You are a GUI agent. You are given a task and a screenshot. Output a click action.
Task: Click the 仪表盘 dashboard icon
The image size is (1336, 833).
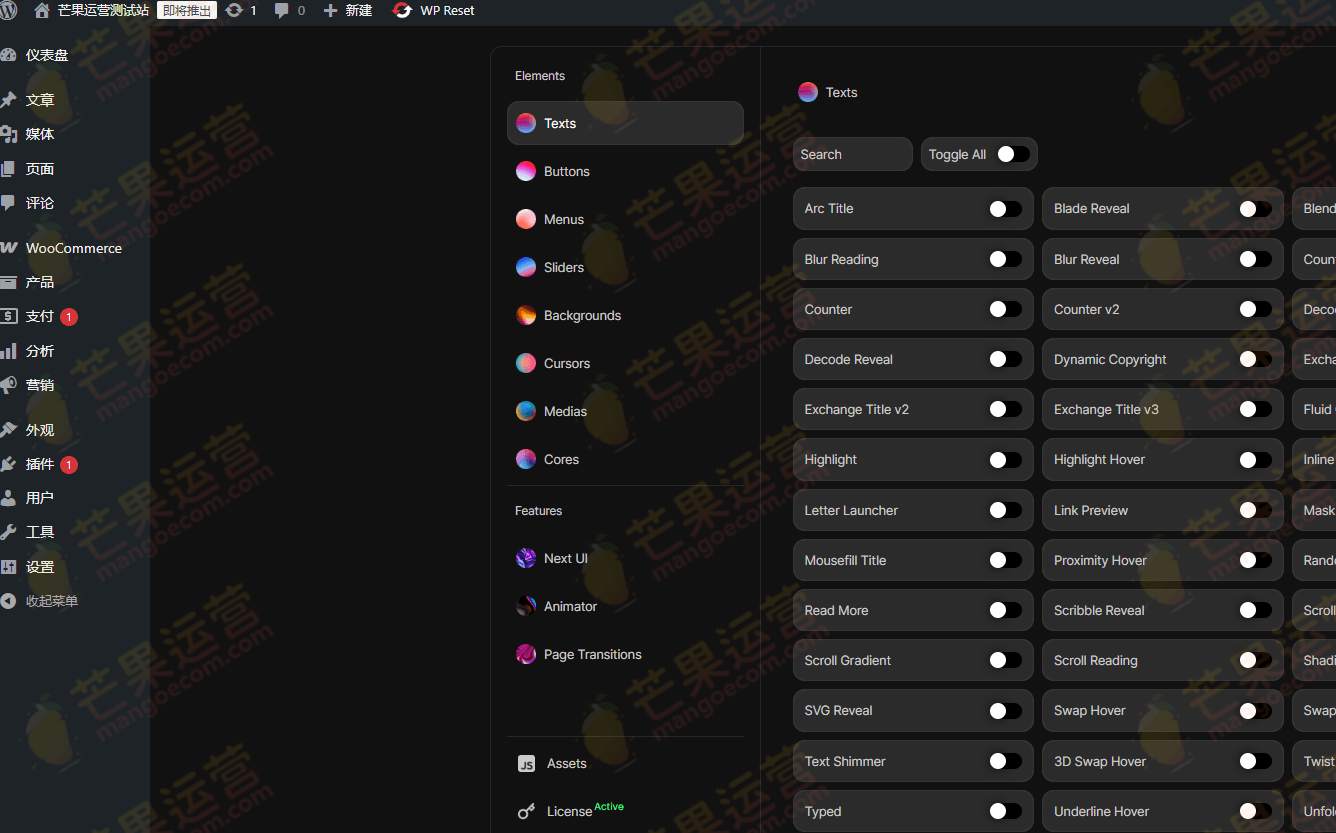click(8, 55)
